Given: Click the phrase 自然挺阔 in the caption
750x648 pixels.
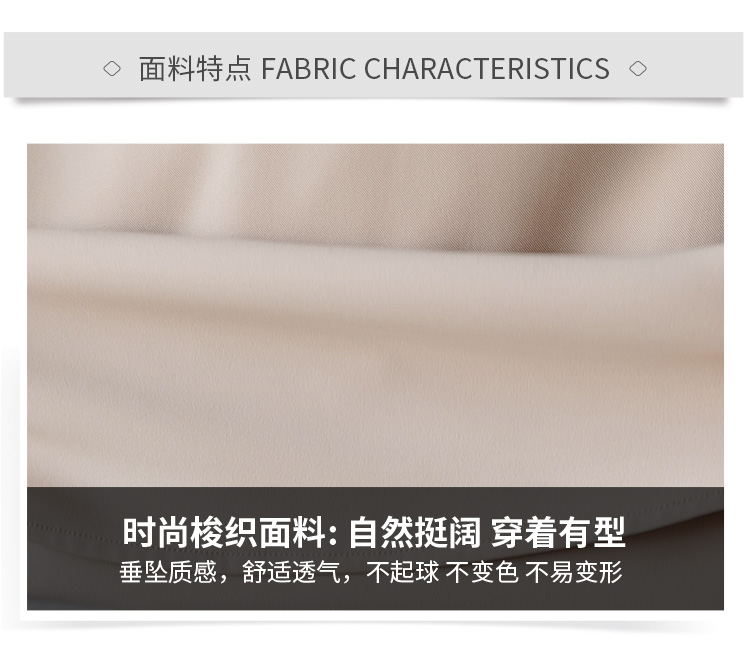Looking at the screenshot, I should pyautogui.click(x=415, y=532).
